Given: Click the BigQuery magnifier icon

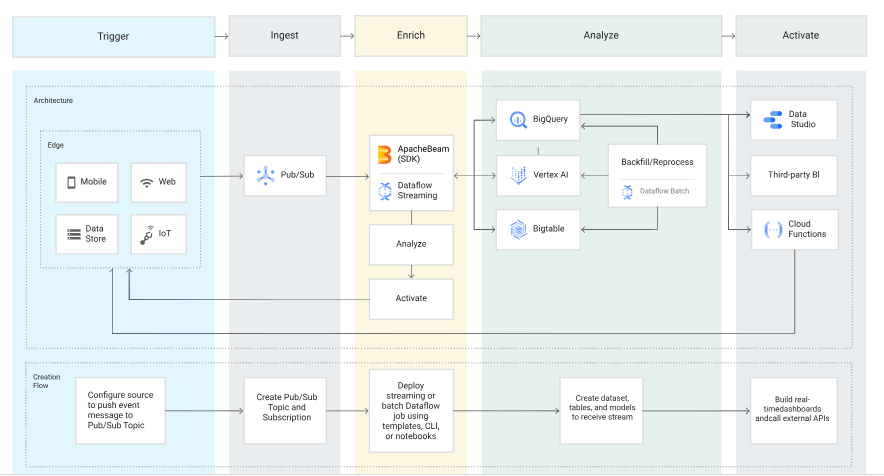Looking at the screenshot, I should pos(518,119).
